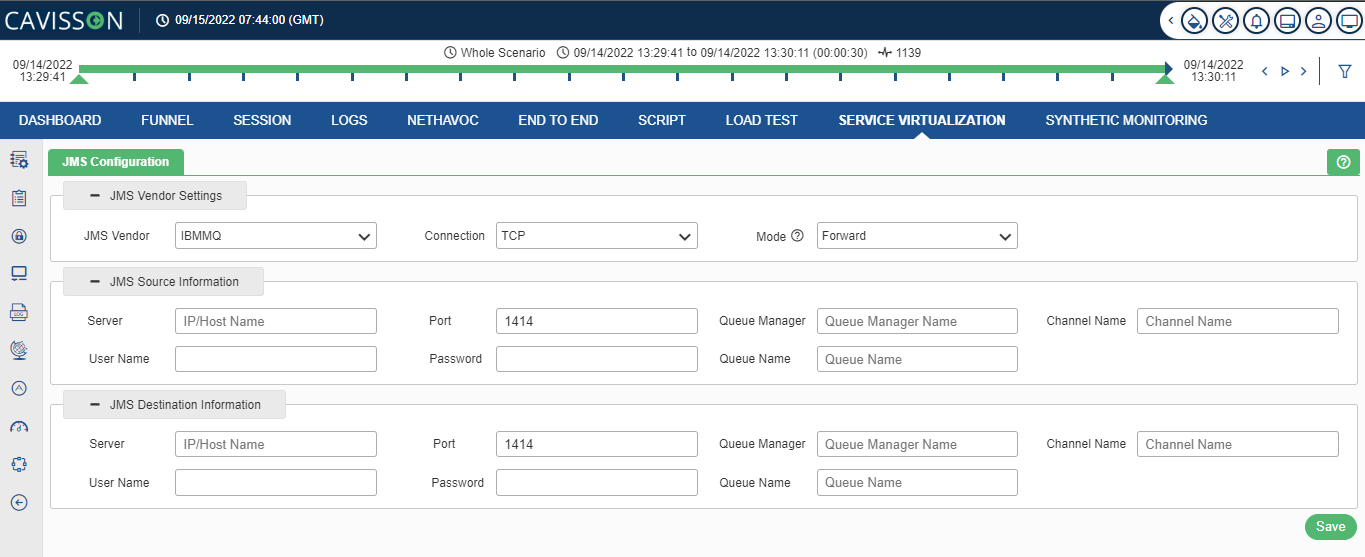The height and width of the screenshot is (557, 1365).
Task: Open the SYNTHETIC MONITORING menu
Action: point(1126,120)
